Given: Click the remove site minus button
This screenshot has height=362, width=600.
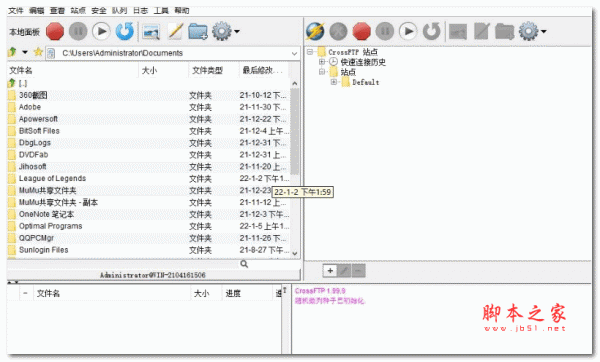Looking at the screenshot, I should 358,271.
